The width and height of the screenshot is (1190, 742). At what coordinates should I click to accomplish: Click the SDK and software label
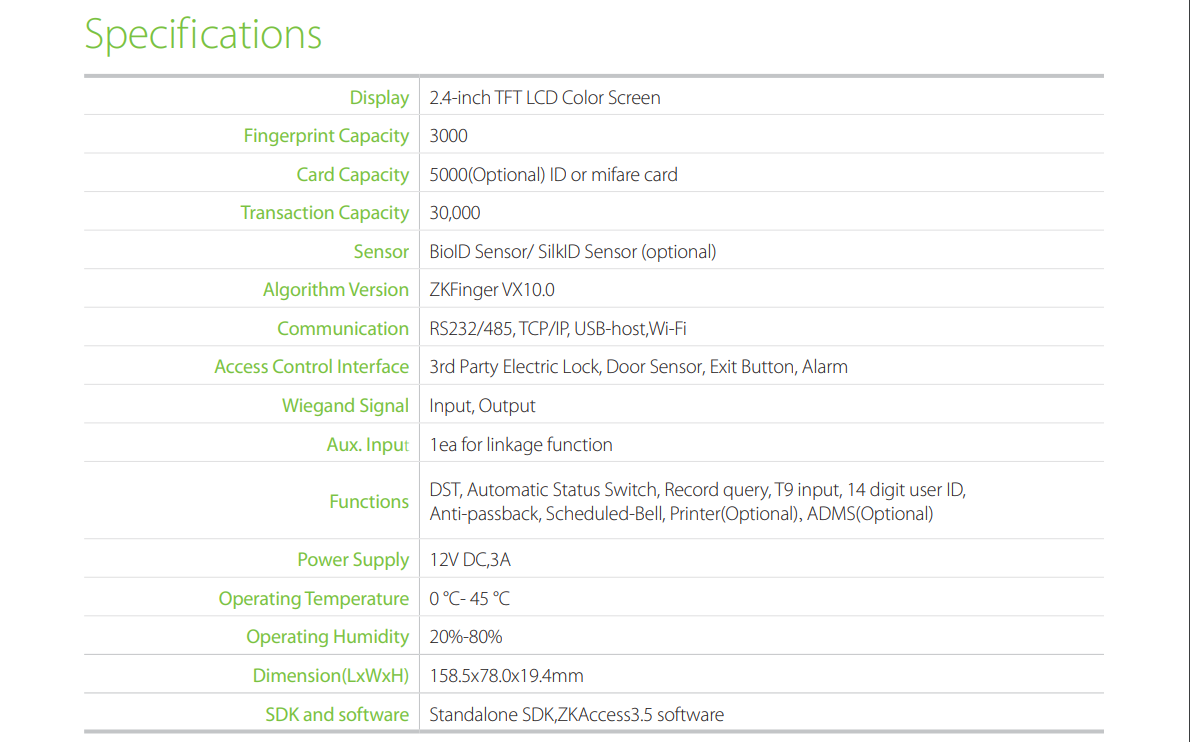point(336,715)
